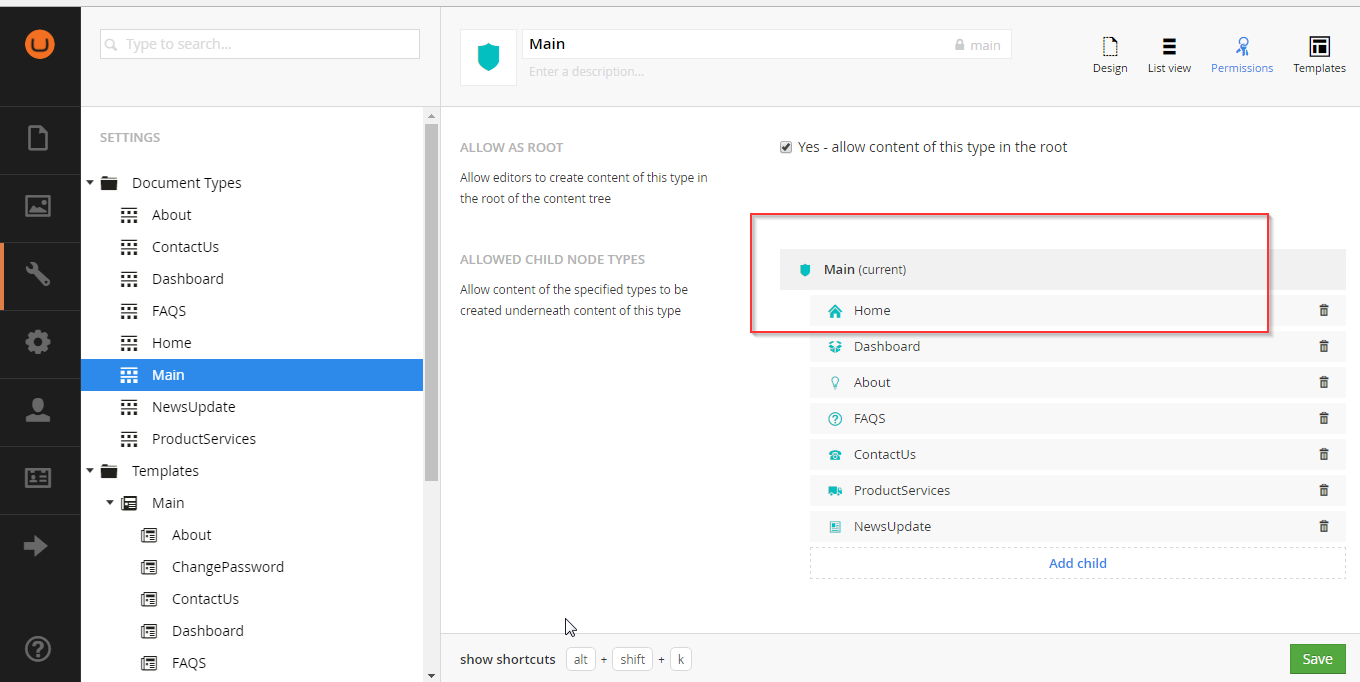Open the Help question mark icon
1360x682 pixels.
tap(38, 648)
